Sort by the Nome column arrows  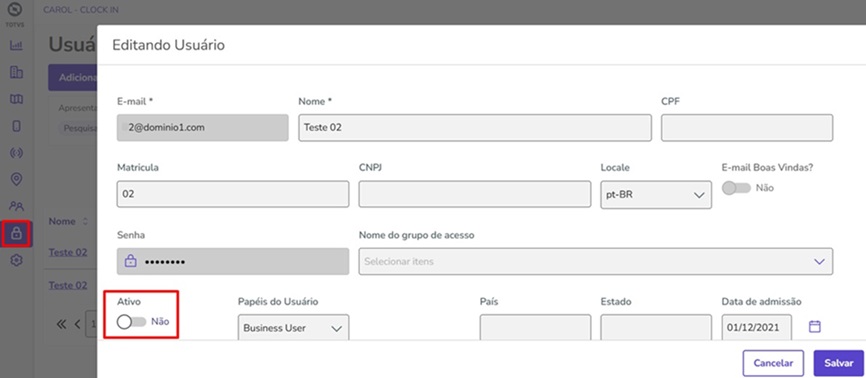click(85, 222)
